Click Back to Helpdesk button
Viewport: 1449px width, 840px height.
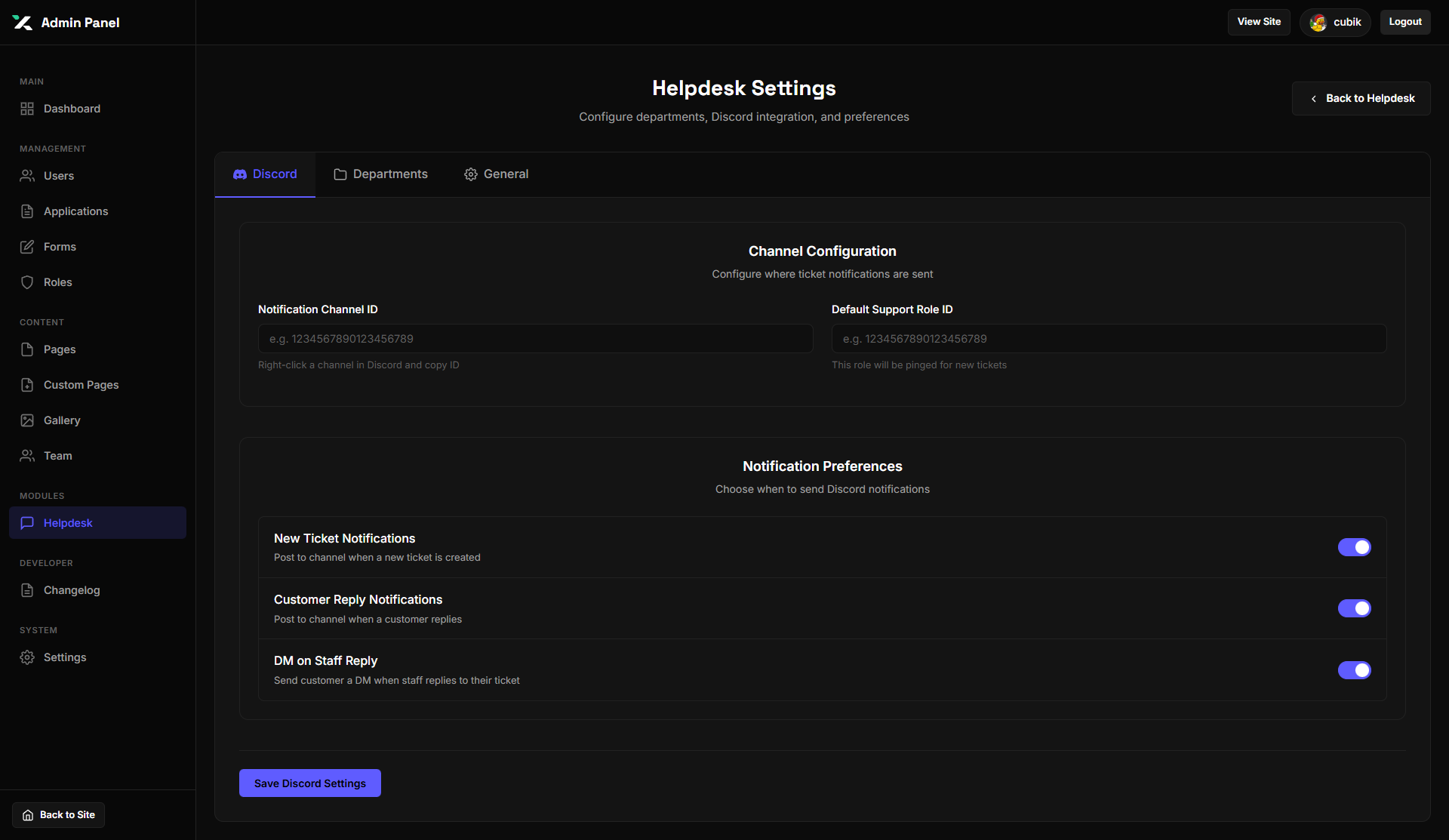point(1361,99)
